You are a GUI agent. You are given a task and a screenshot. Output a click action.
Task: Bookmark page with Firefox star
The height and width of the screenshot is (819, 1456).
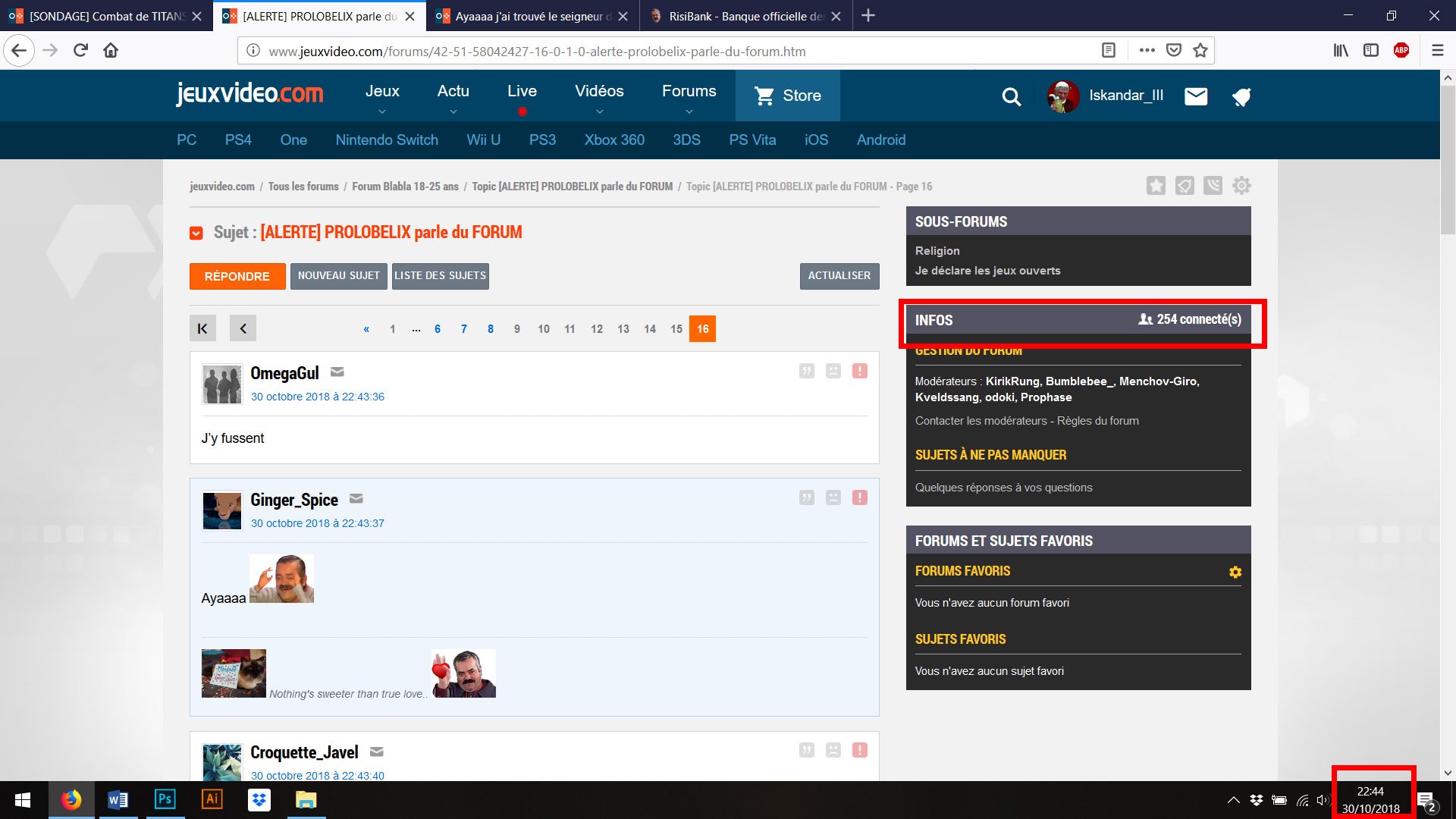coord(1200,51)
